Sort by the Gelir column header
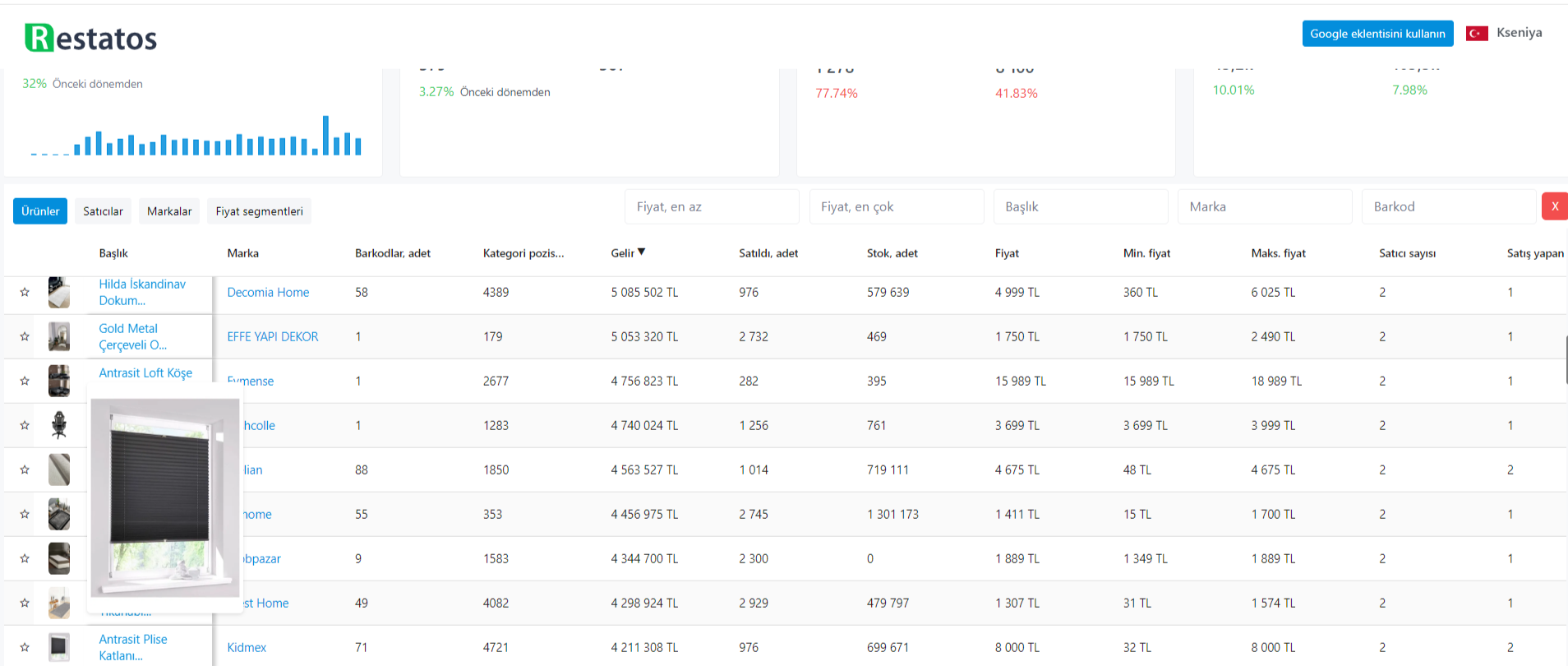The width and height of the screenshot is (1568, 666). [628, 253]
